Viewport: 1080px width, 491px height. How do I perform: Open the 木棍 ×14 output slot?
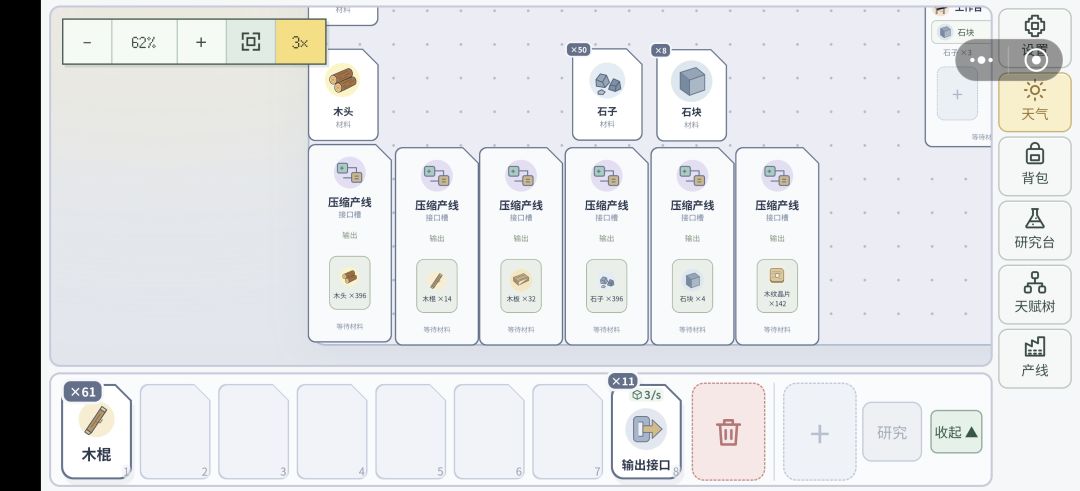click(437, 286)
